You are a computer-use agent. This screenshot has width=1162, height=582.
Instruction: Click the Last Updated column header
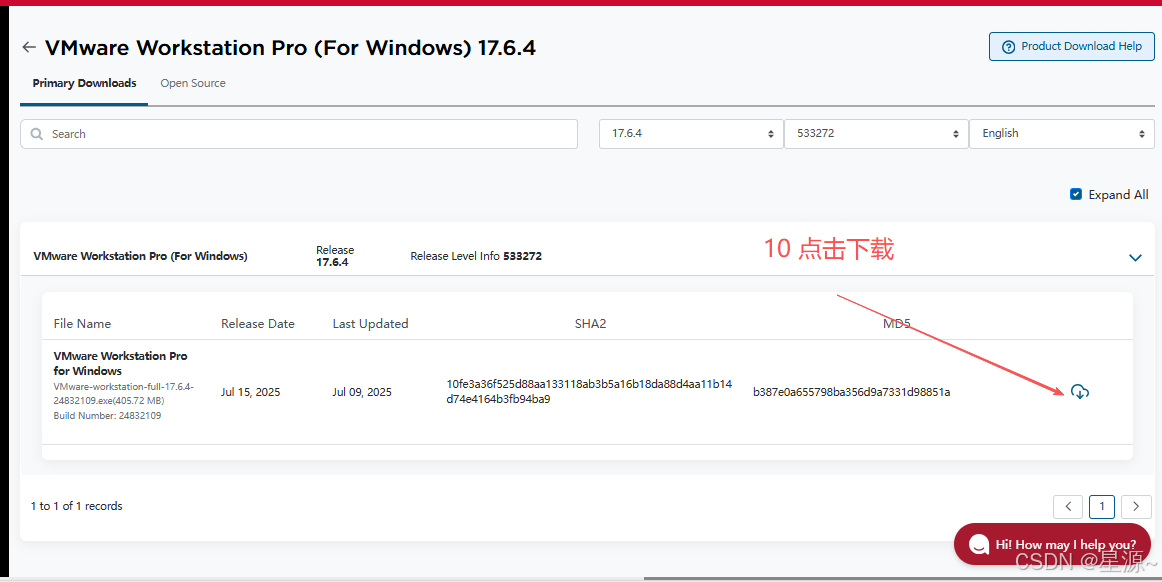371,324
